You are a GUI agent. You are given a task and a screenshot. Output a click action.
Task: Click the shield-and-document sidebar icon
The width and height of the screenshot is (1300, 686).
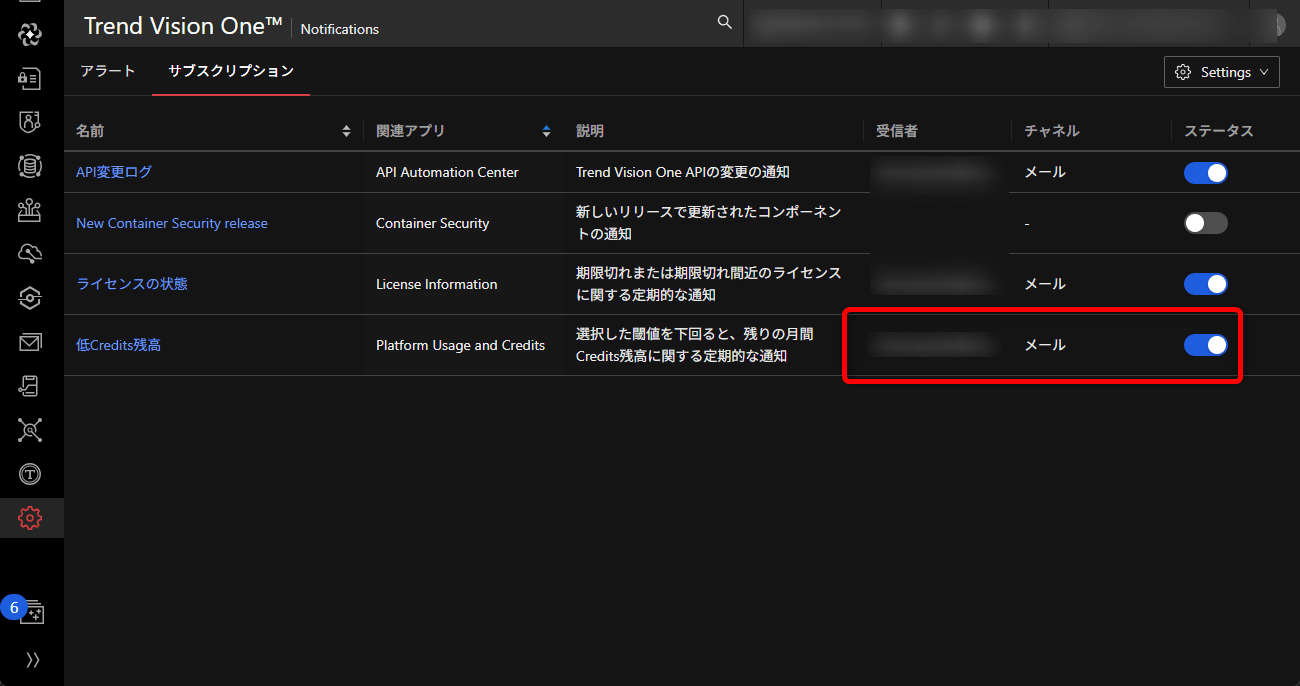[30, 122]
